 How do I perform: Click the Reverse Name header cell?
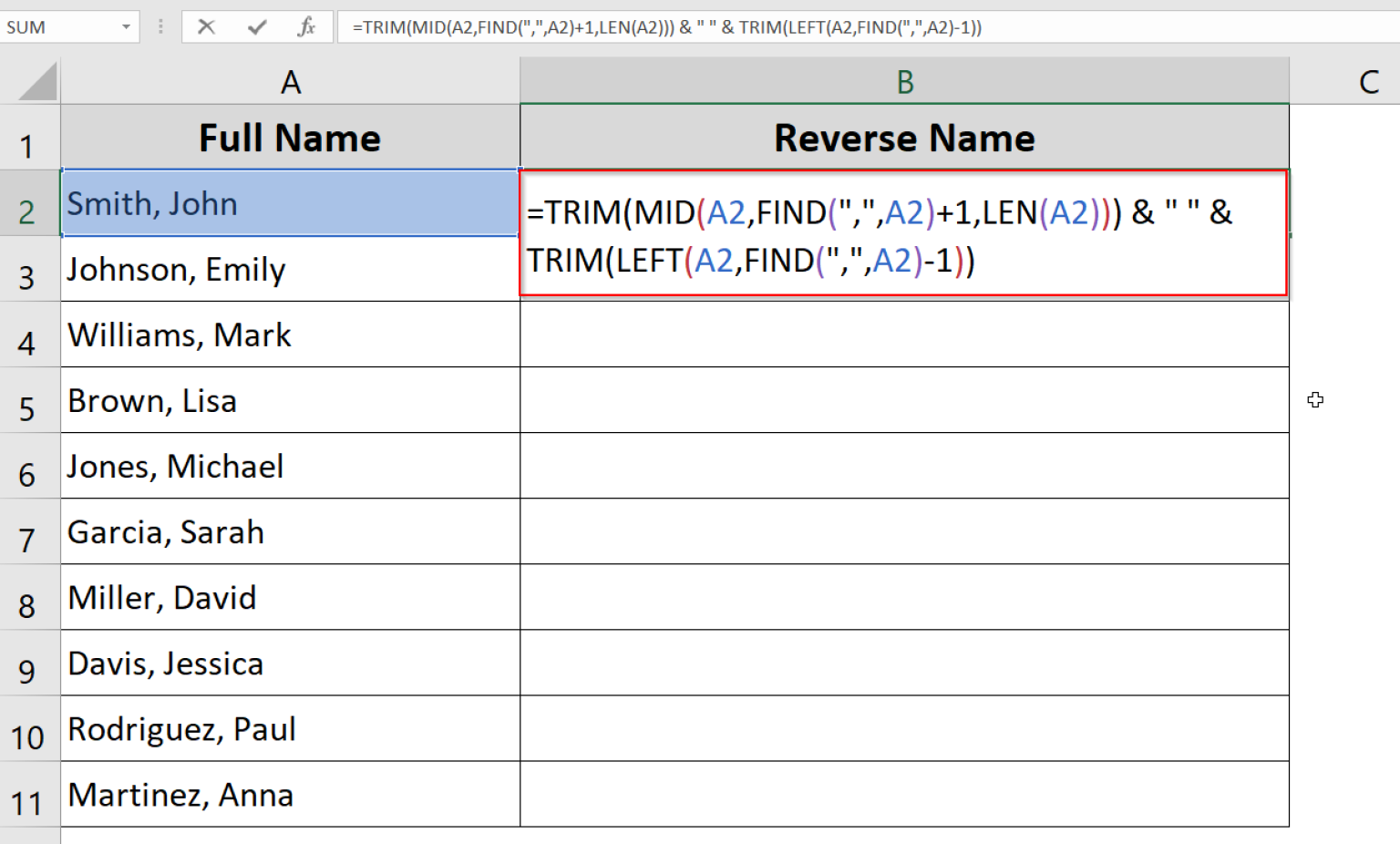(x=903, y=137)
